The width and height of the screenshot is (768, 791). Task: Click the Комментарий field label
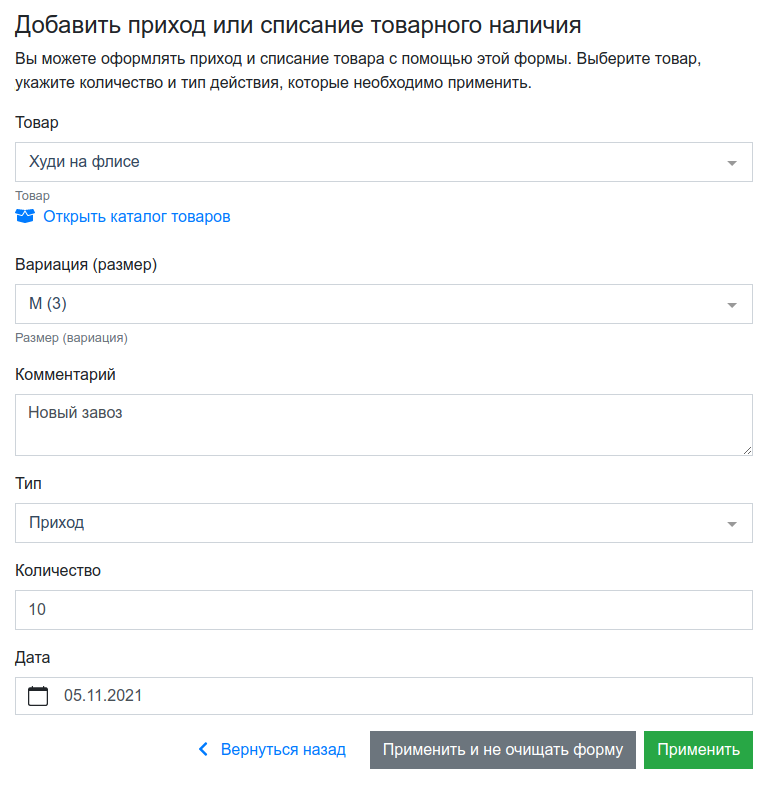[65, 374]
